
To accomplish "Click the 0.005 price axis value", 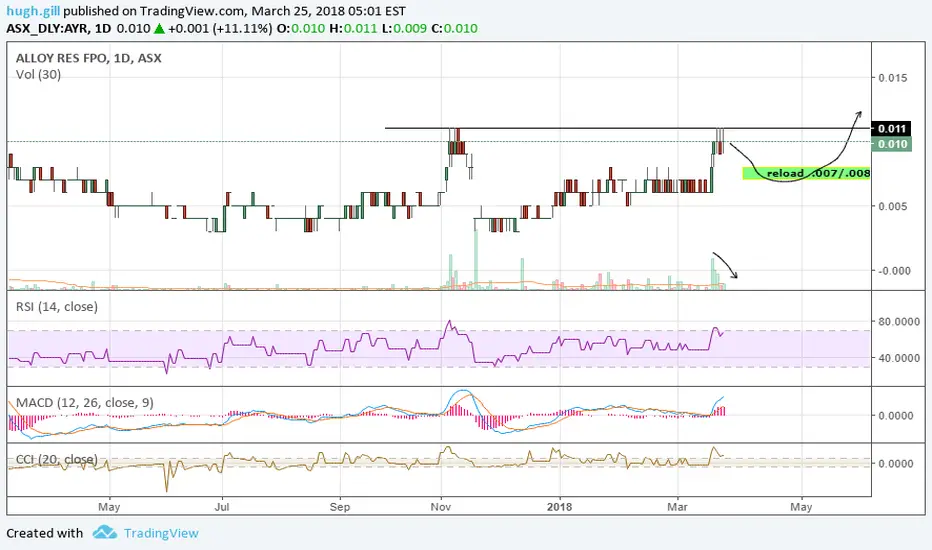I will click(893, 206).
